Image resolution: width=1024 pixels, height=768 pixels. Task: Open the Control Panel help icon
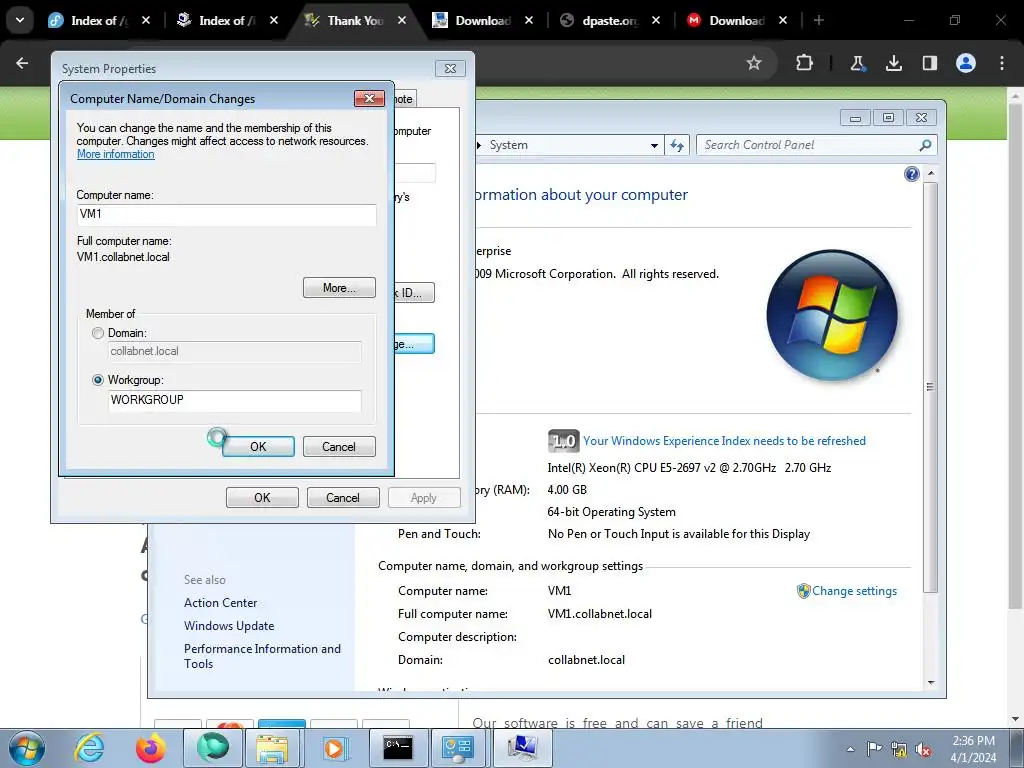point(912,174)
